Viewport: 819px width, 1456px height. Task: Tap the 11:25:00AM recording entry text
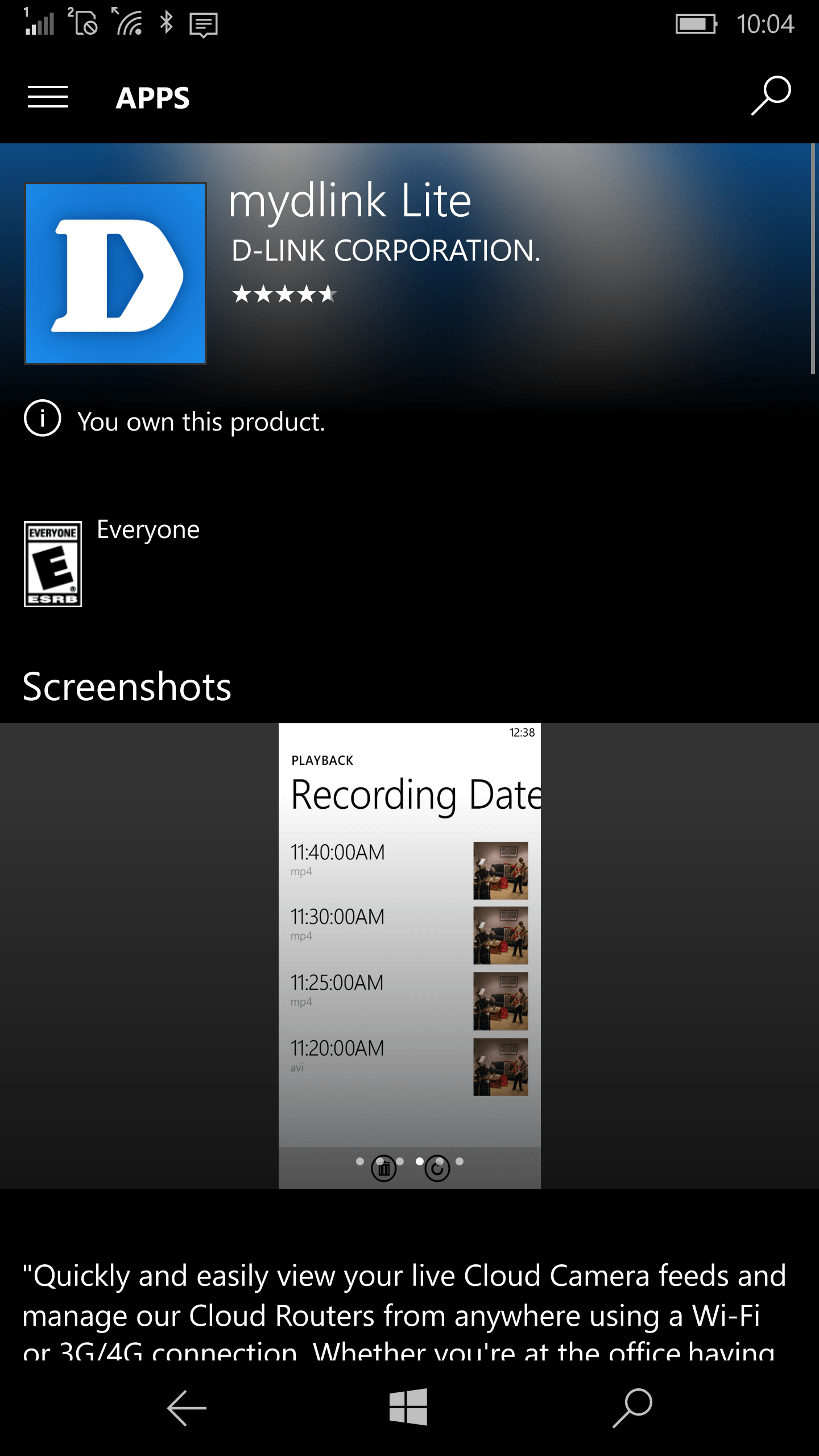pyautogui.click(x=337, y=983)
